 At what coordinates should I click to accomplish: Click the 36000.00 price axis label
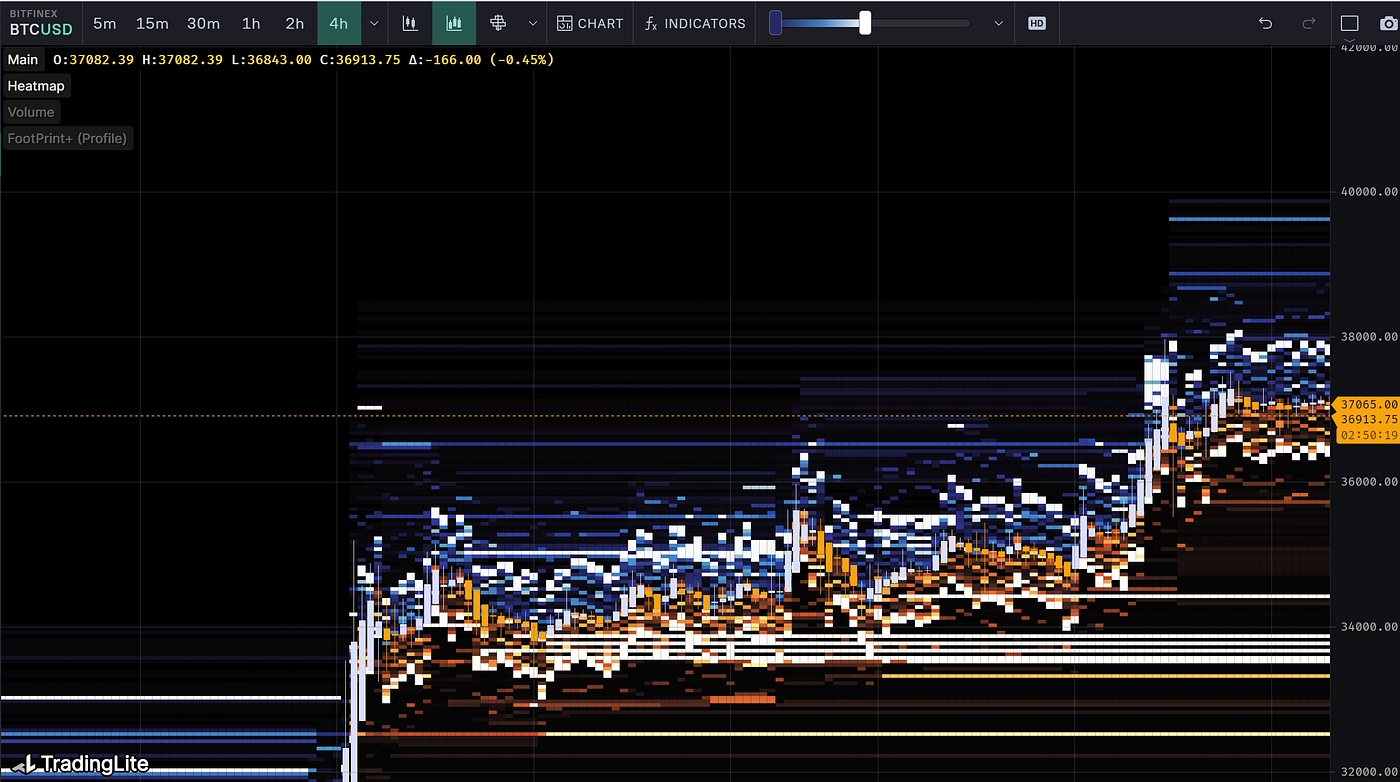pos(1369,482)
